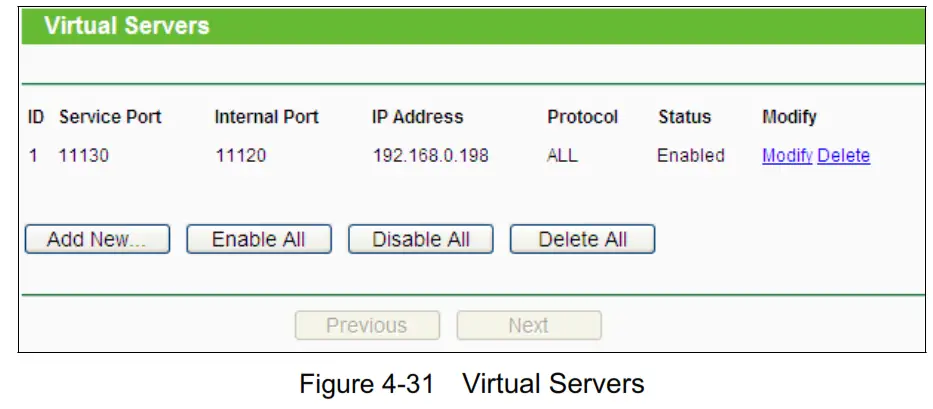Viewport: 933px width, 409px height.
Task: Select the IP Address column header
Action: click(x=417, y=117)
